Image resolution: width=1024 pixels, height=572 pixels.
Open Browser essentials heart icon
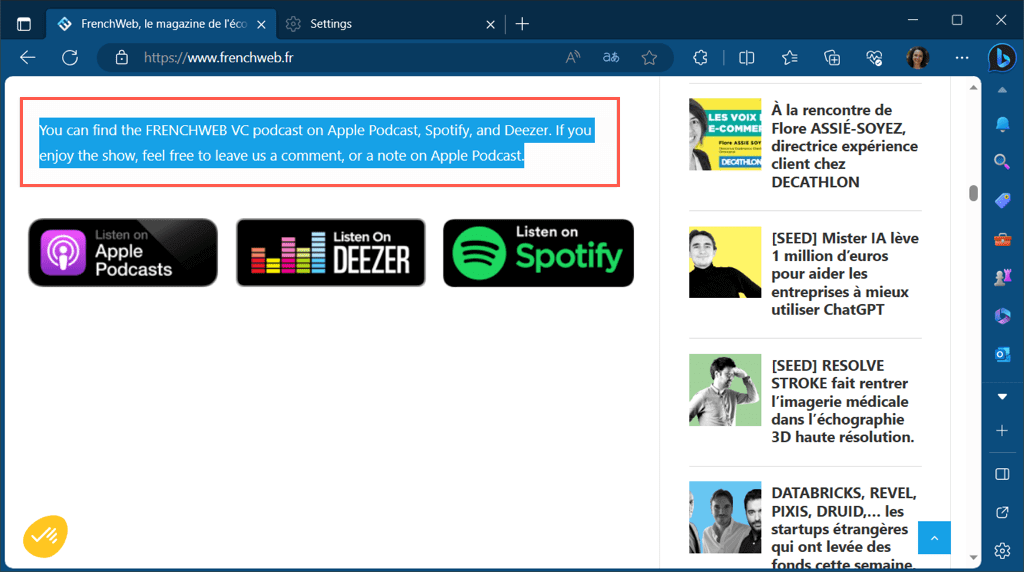pyautogui.click(x=874, y=58)
